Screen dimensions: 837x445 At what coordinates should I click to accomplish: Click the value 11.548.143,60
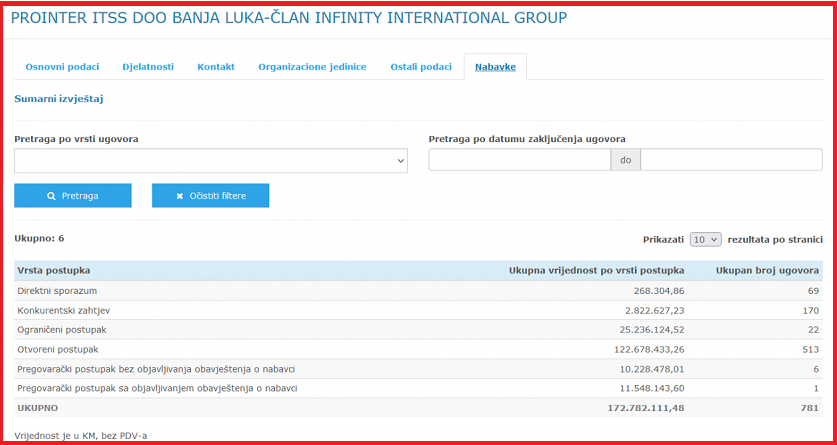(x=651, y=388)
